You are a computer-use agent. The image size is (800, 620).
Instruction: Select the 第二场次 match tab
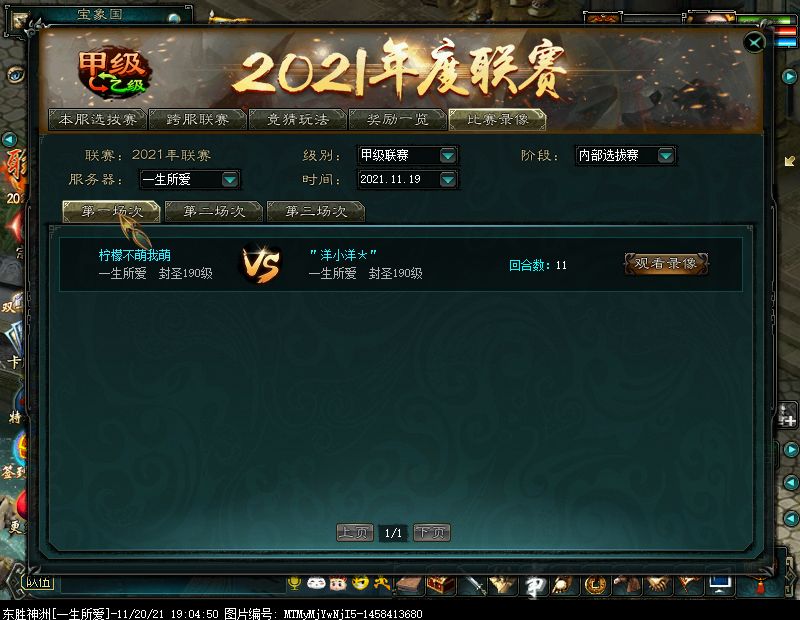coord(214,211)
